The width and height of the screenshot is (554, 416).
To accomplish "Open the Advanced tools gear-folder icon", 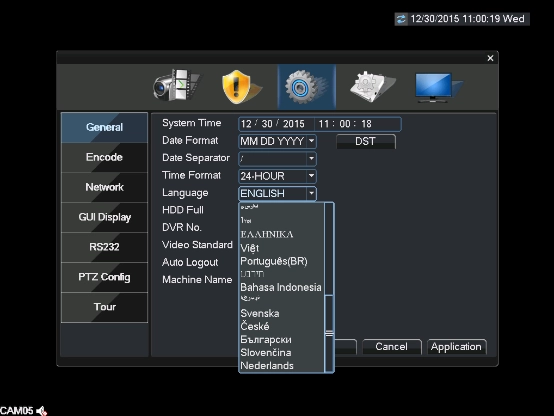I will (x=373, y=86).
